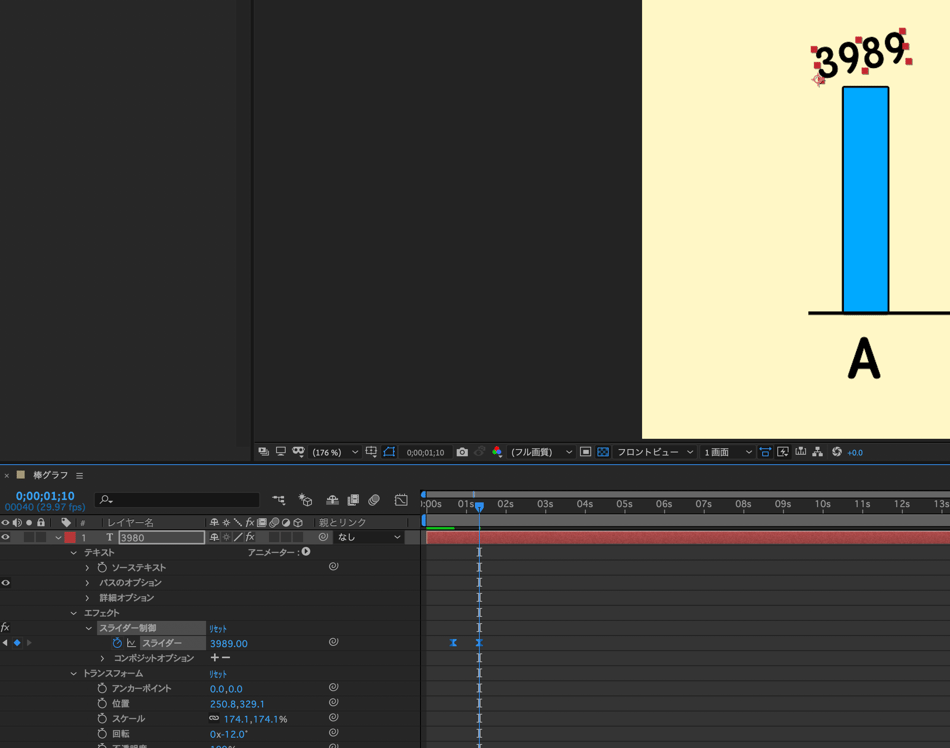
Task: Click the scale constrain proportions link icon
Action: pos(214,718)
